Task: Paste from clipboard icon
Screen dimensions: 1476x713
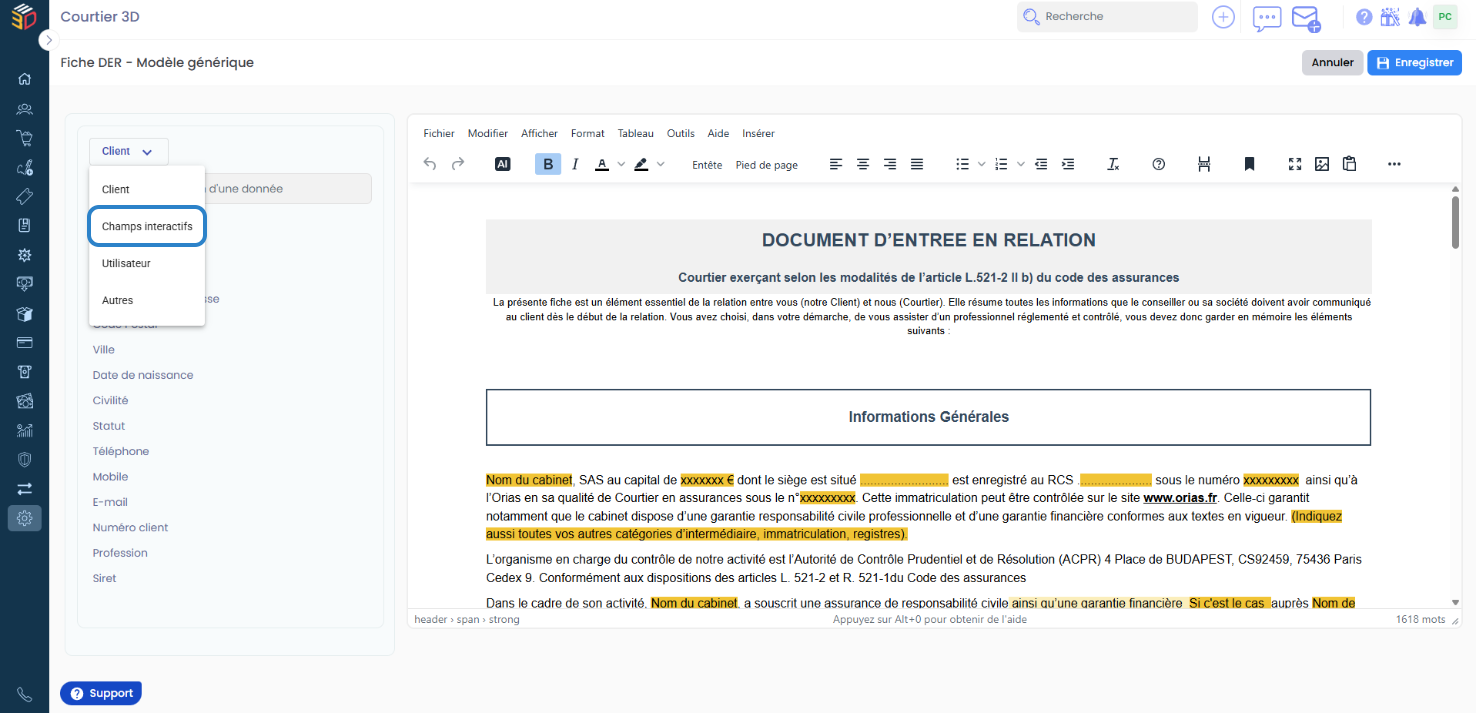Action: [1349, 164]
